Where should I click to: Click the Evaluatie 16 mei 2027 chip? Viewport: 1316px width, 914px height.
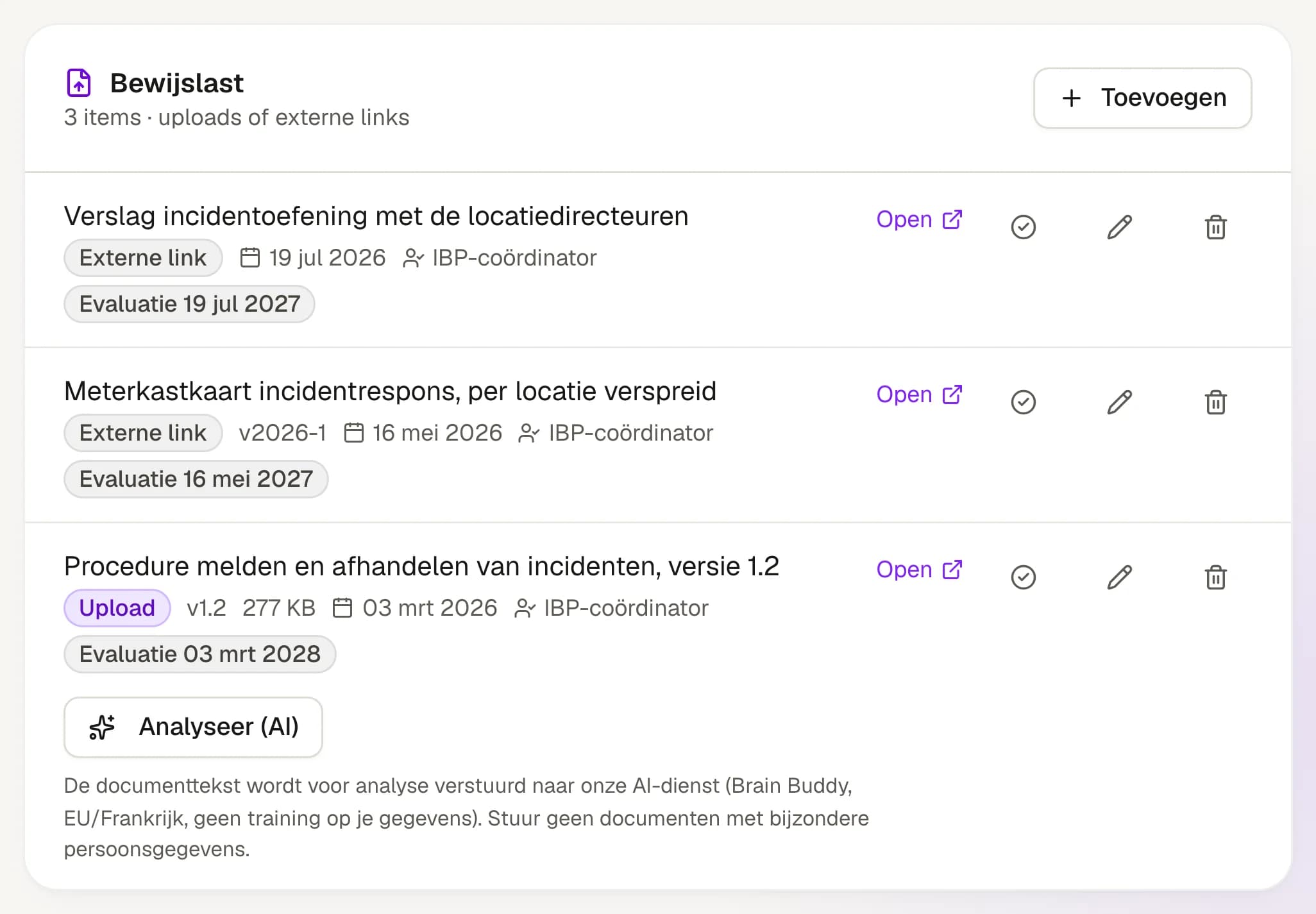click(196, 479)
